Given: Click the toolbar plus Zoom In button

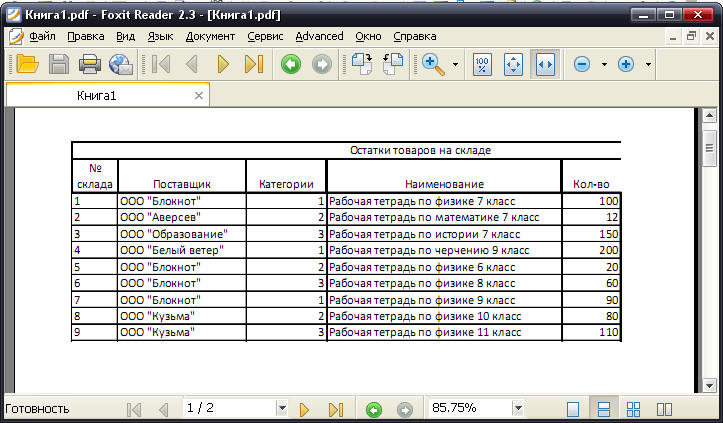Looking at the screenshot, I should pos(627,64).
